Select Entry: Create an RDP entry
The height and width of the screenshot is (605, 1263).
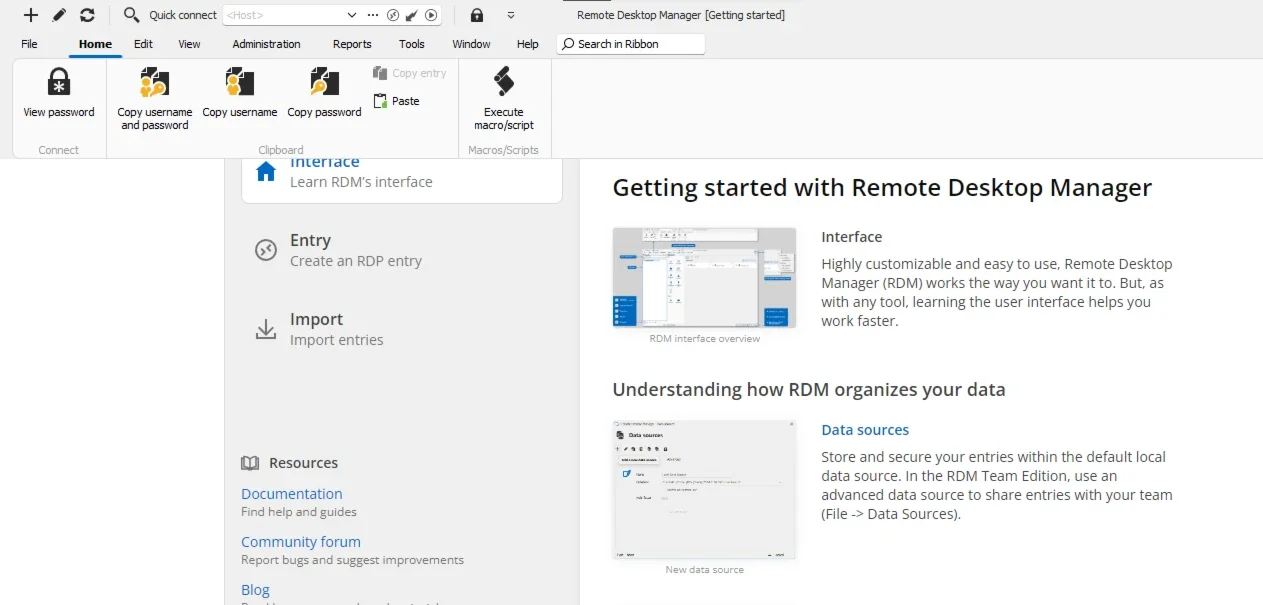tap(402, 250)
